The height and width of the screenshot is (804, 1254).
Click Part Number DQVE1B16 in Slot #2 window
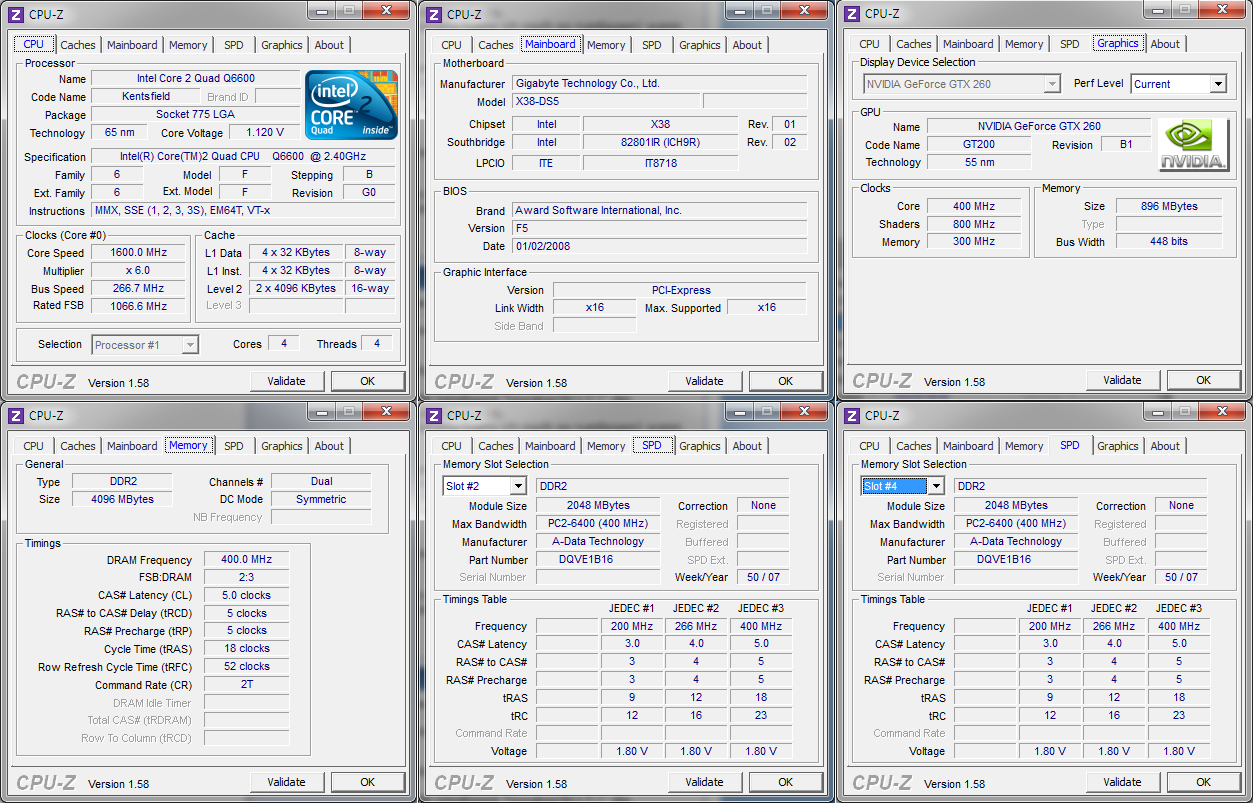pyautogui.click(x=598, y=560)
